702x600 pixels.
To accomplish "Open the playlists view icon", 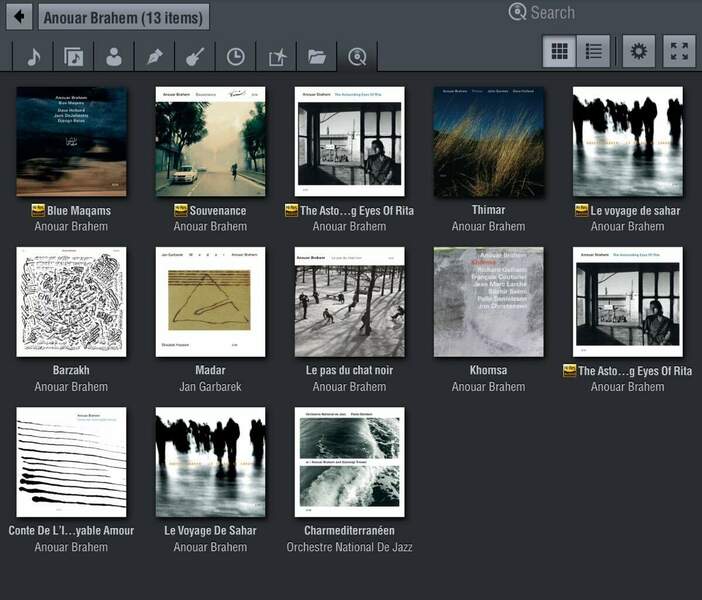I will [276, 57].
